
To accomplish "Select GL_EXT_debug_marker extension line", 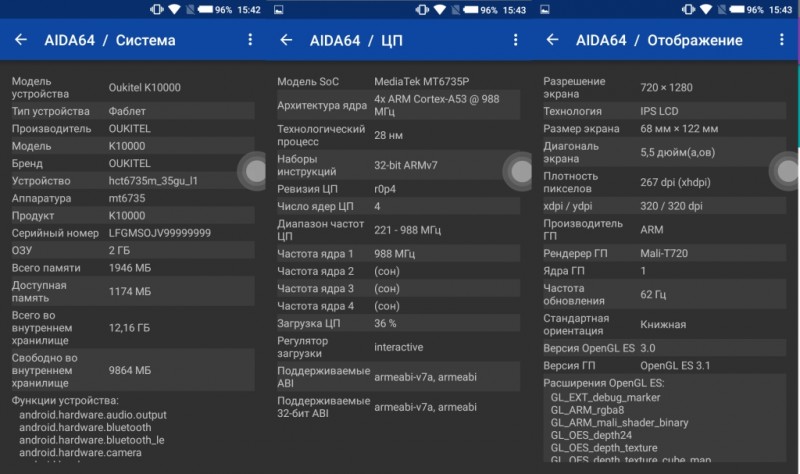I will point(605,397).
